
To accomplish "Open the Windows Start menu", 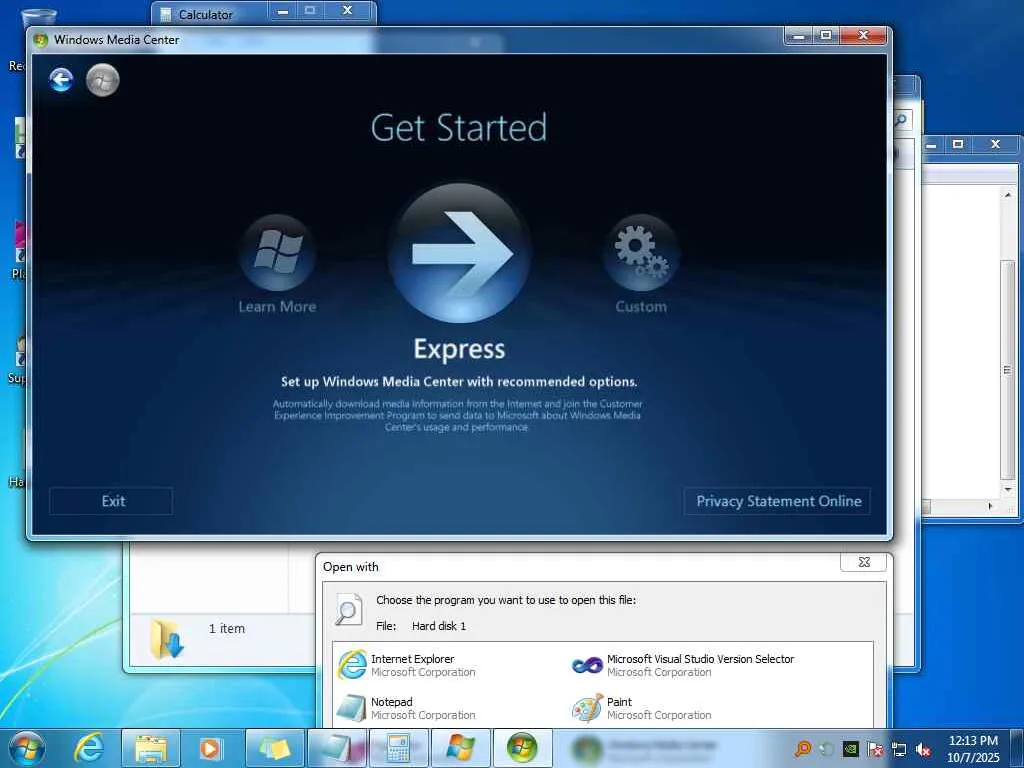I will 27,748.
